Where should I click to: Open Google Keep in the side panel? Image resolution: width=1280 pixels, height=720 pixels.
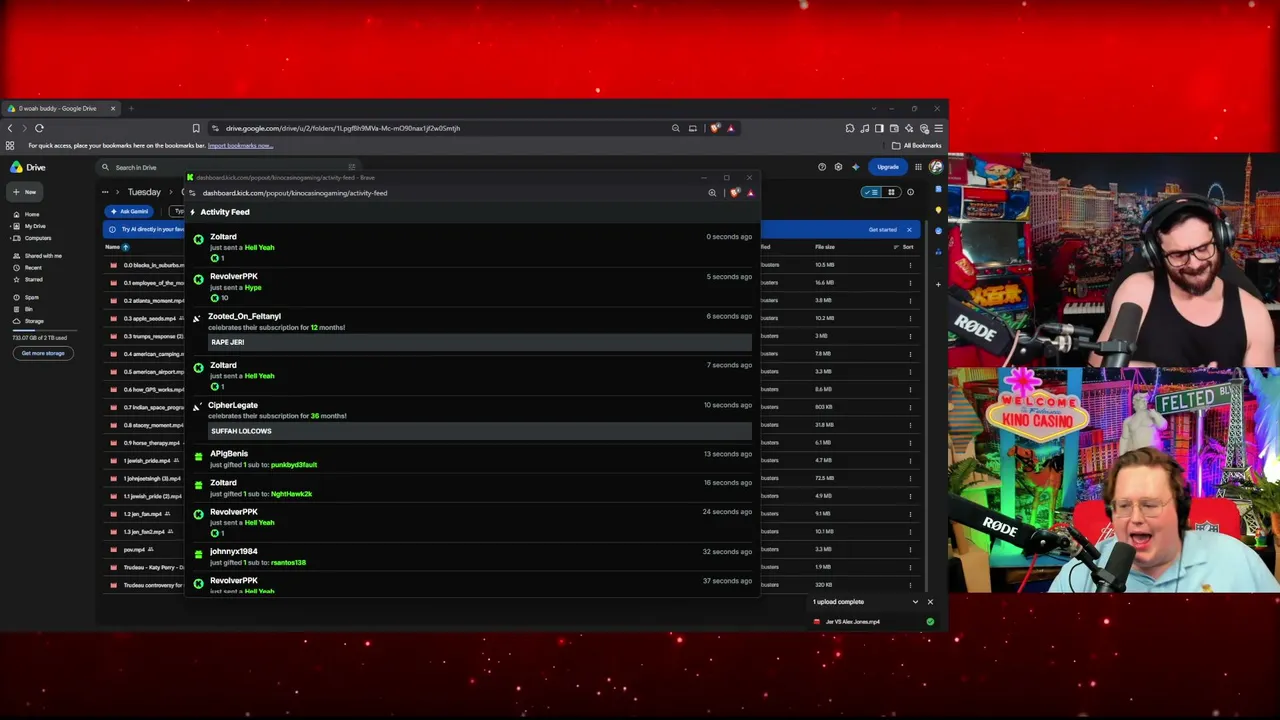coord(938,210)
